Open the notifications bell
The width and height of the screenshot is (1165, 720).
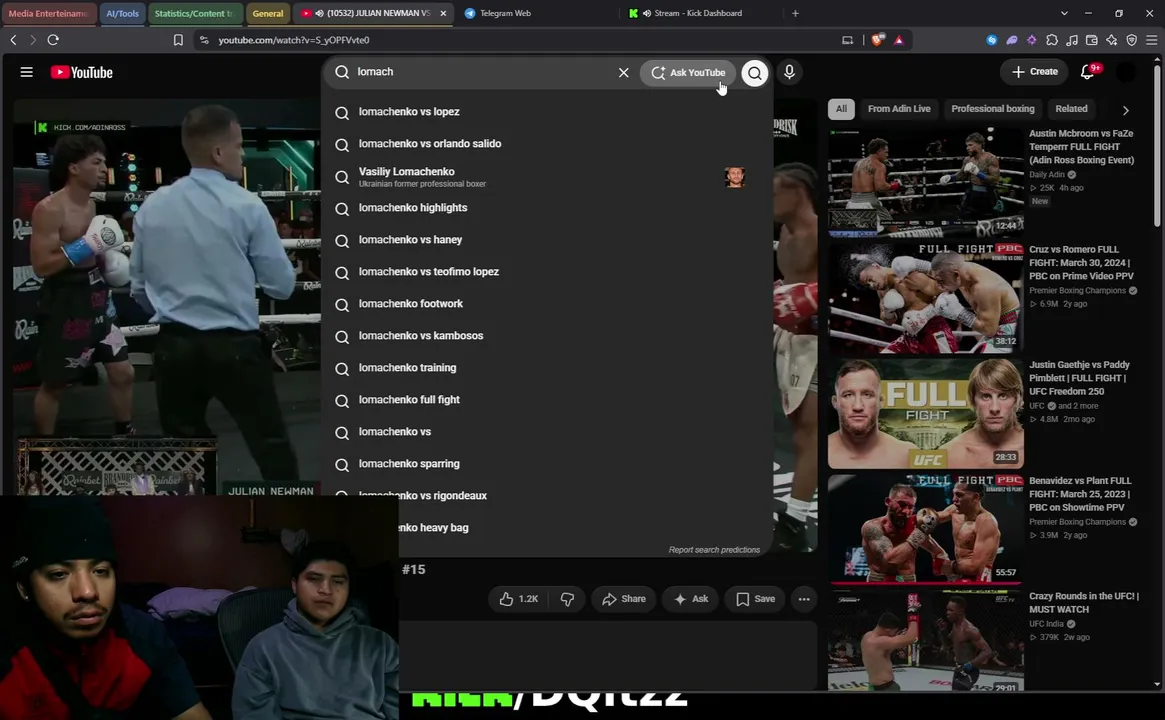click(1087, 72)
